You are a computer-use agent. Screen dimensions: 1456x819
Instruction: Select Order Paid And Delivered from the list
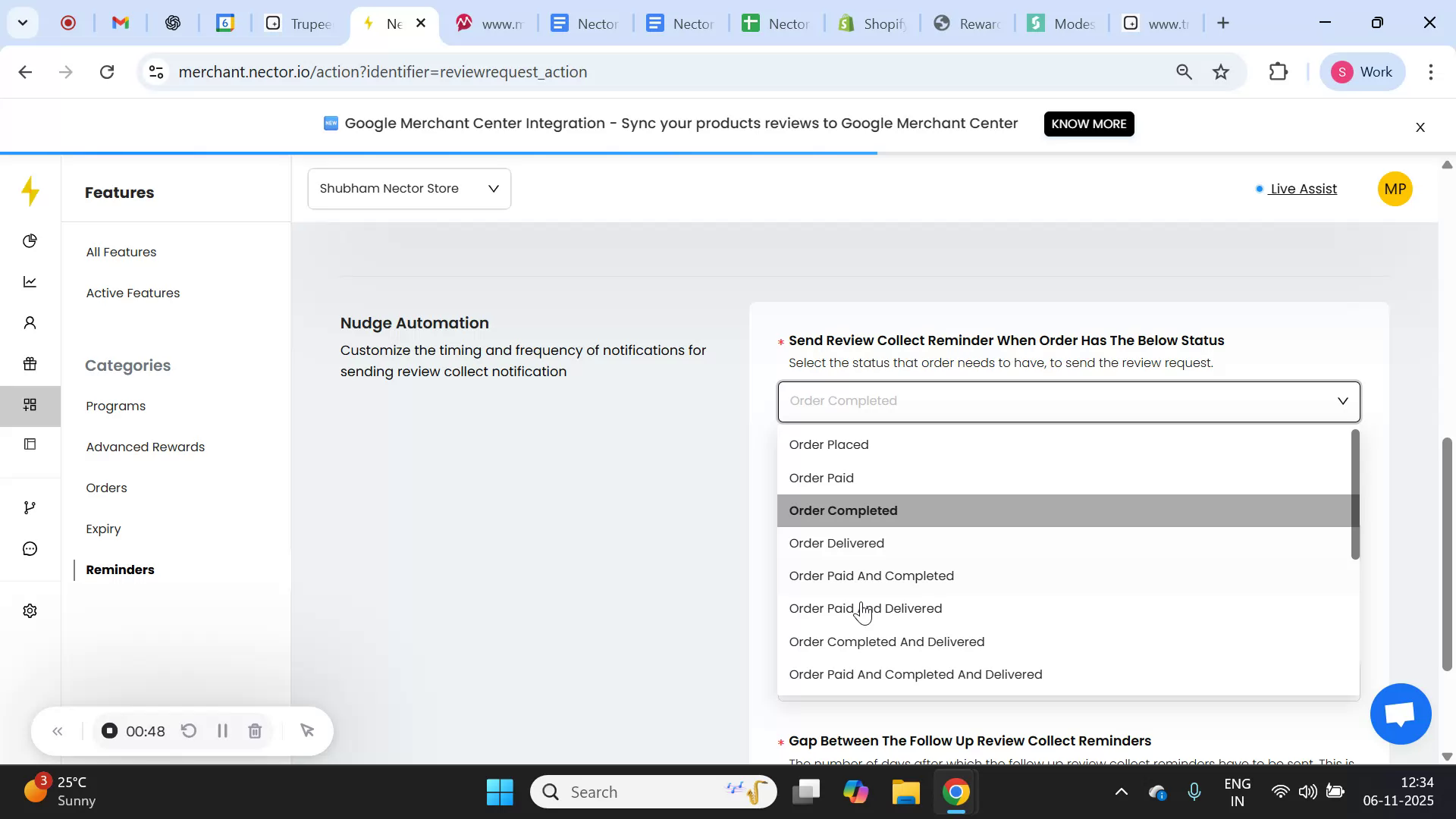pyautogui.click(x=865, y=608)
